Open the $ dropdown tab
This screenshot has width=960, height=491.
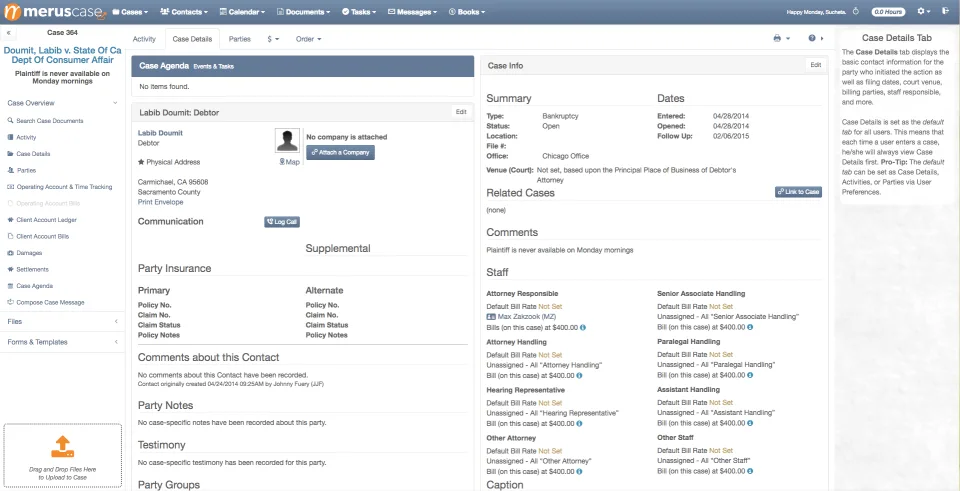[273, 39]
